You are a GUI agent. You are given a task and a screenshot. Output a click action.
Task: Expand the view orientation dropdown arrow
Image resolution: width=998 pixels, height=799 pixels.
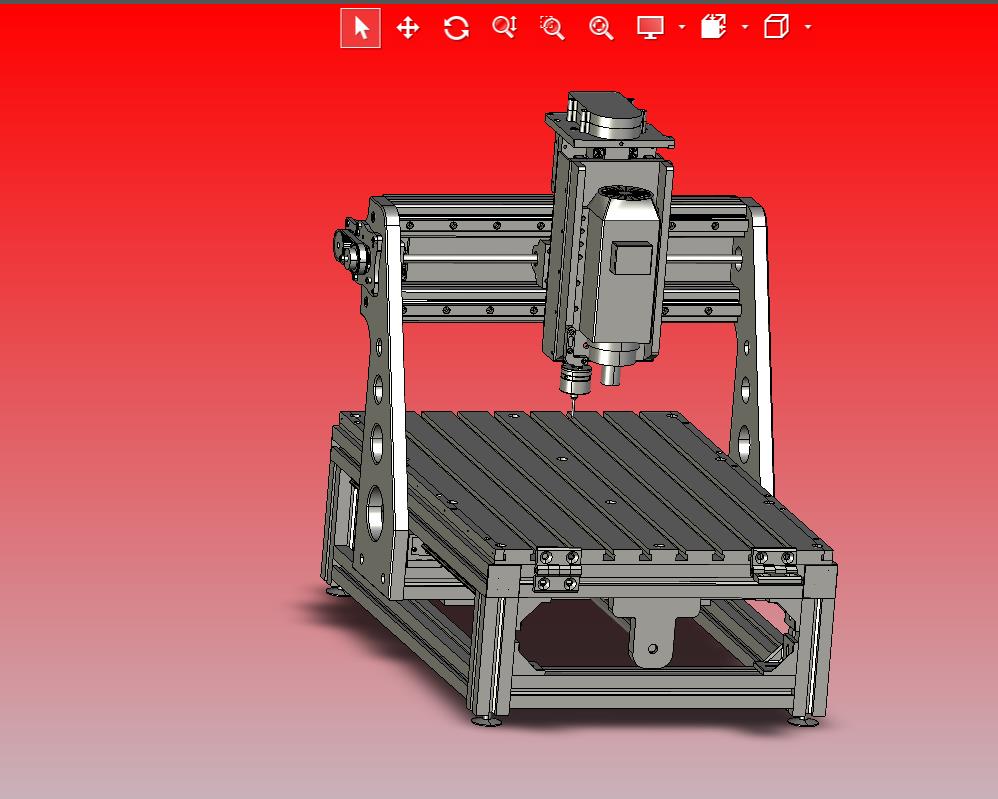click(x=808, y=27)
